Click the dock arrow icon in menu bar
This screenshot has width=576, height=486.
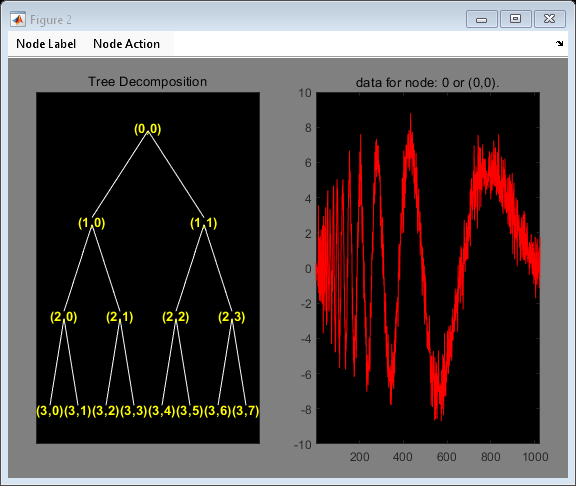pyautogui.click(x=559, y=43)
